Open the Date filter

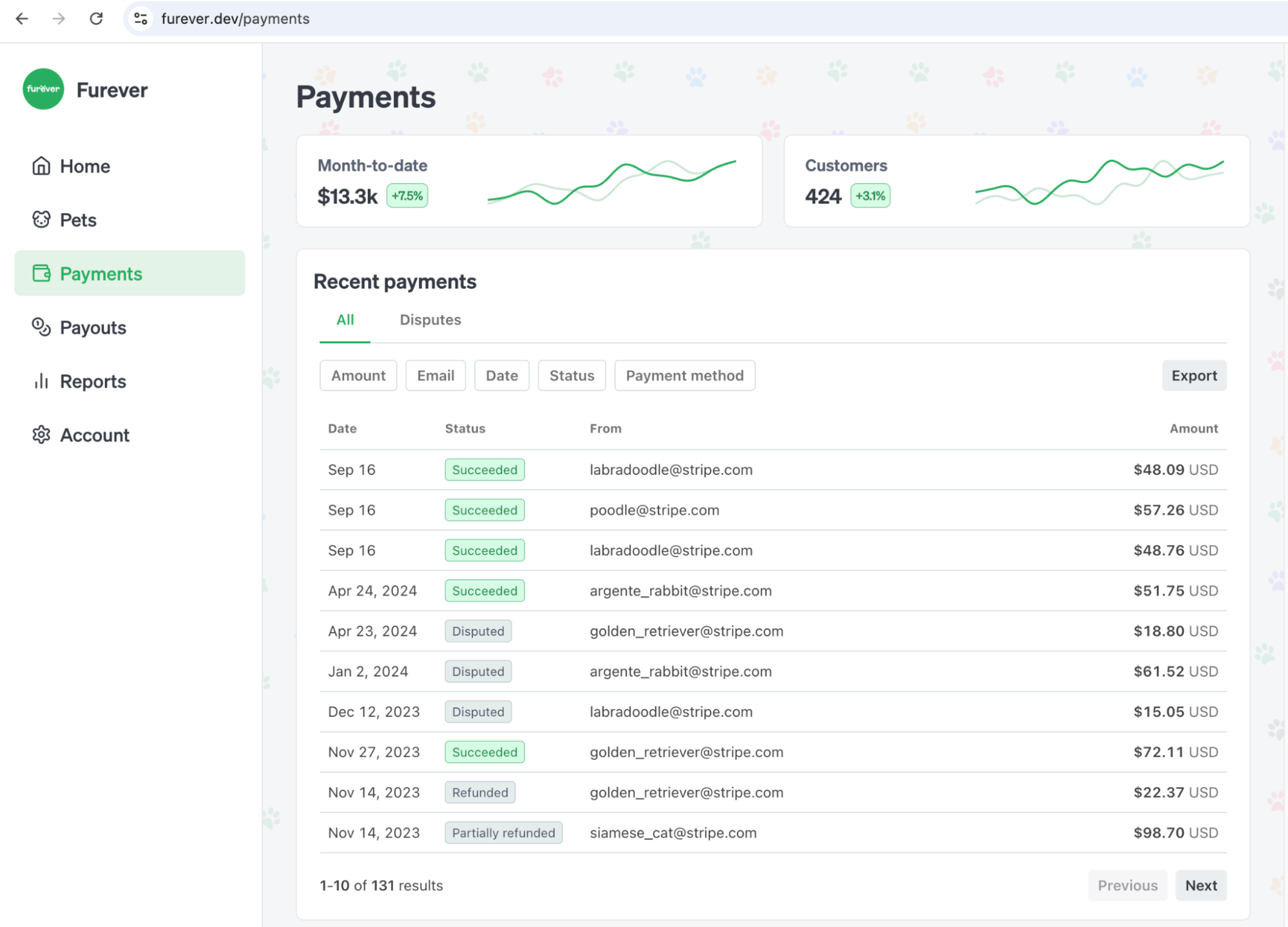tap(502, 376)
